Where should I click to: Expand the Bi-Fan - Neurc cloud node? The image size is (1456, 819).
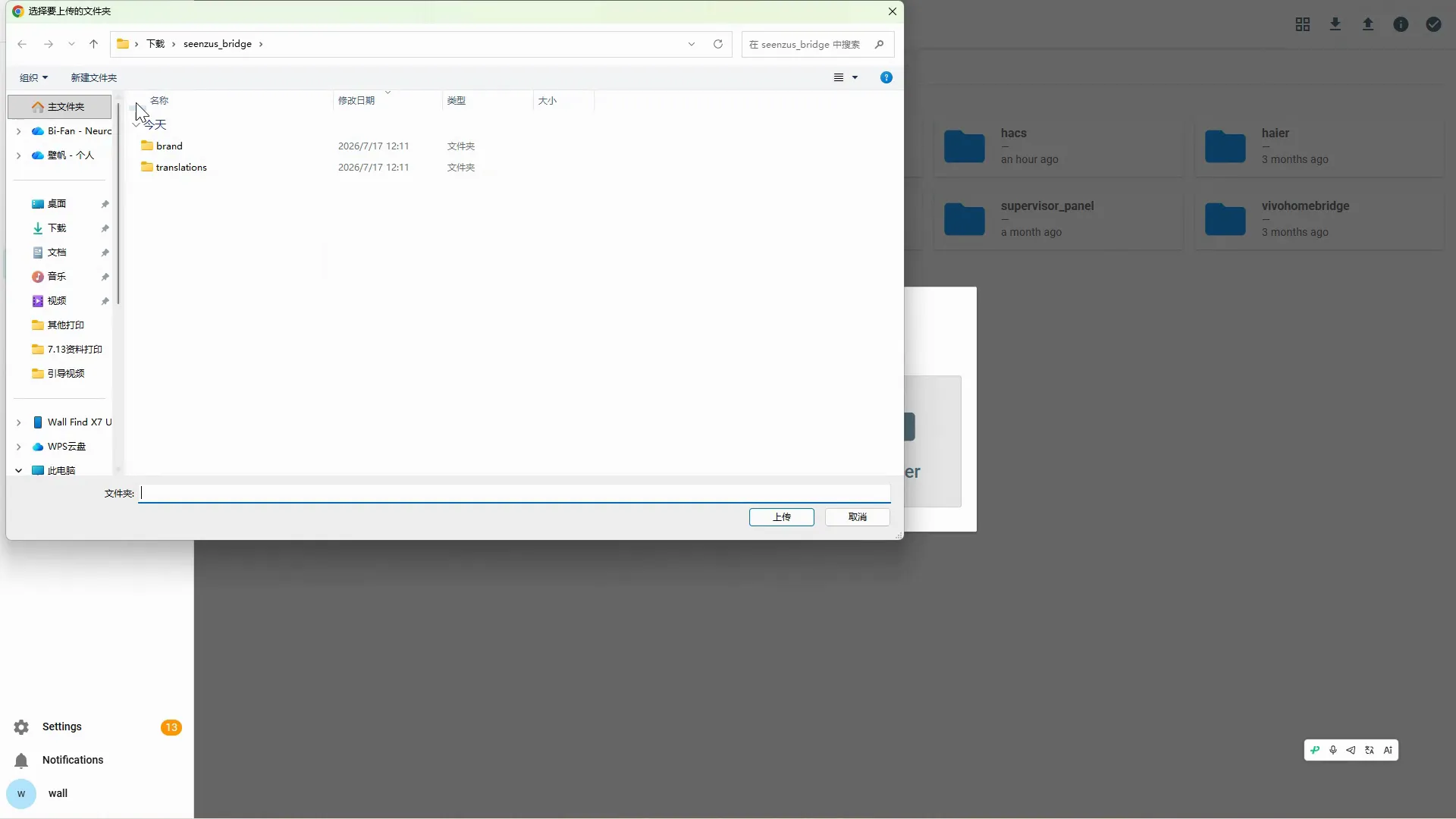coord(19,131)
